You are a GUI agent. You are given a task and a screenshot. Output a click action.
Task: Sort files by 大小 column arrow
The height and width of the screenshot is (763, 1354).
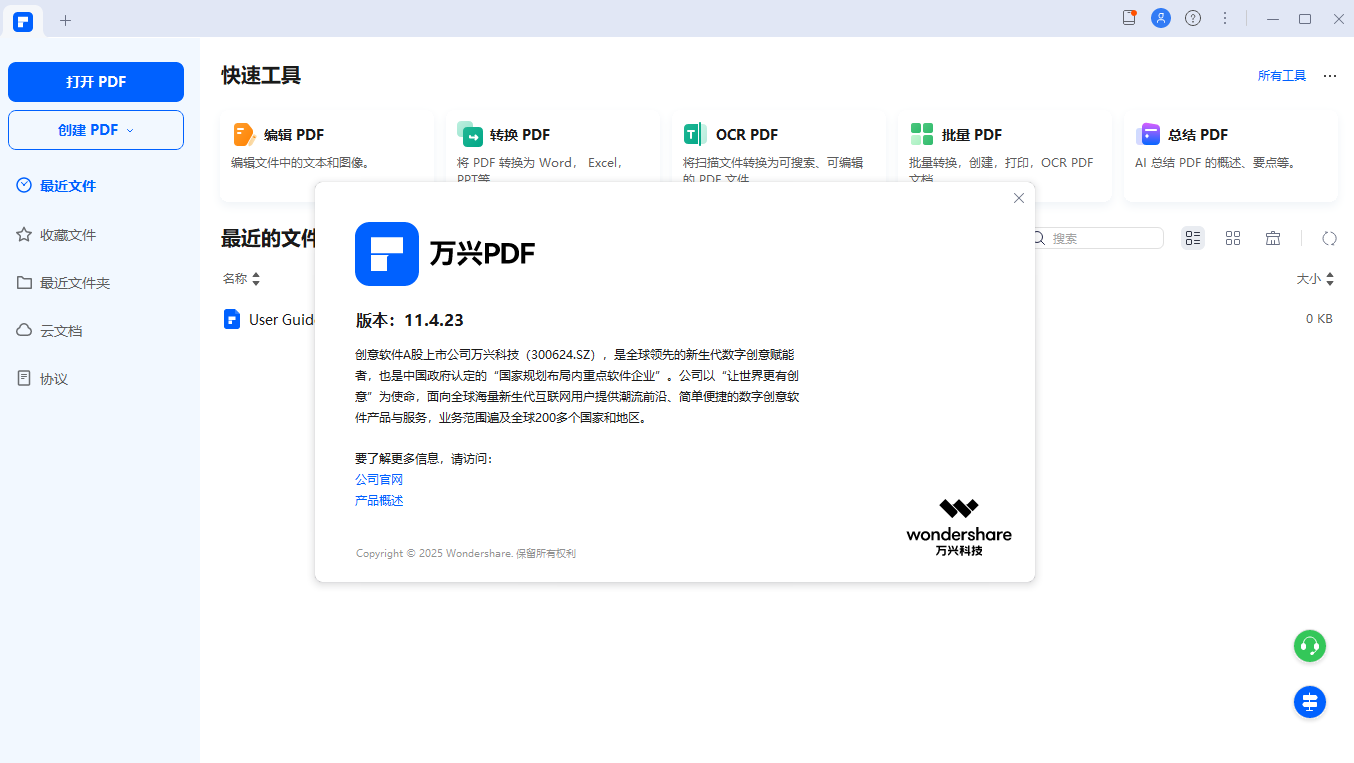pyautogui.click(x=1329, y=279)
